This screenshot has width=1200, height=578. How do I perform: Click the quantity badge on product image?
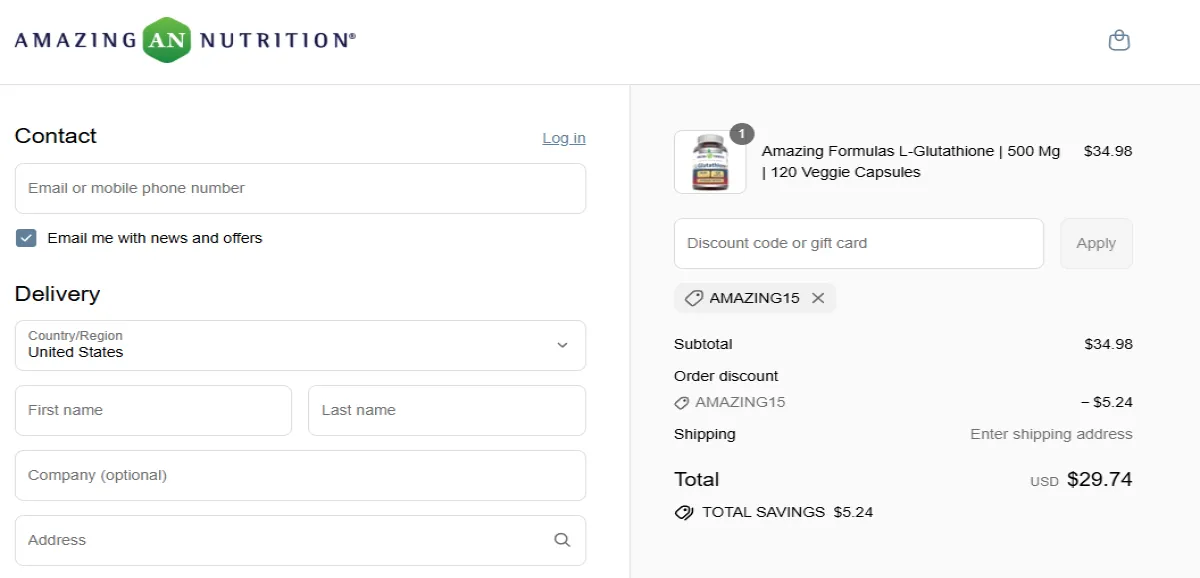tap(741, 133)
